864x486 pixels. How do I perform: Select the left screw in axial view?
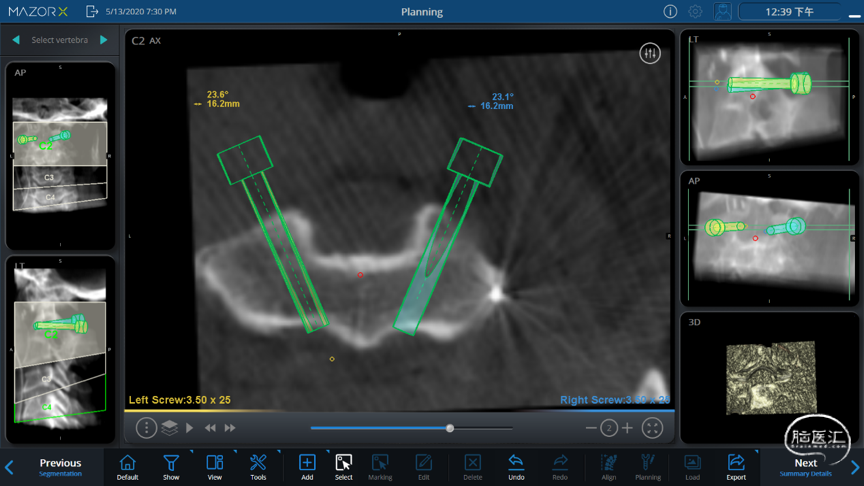click(273, 234)
